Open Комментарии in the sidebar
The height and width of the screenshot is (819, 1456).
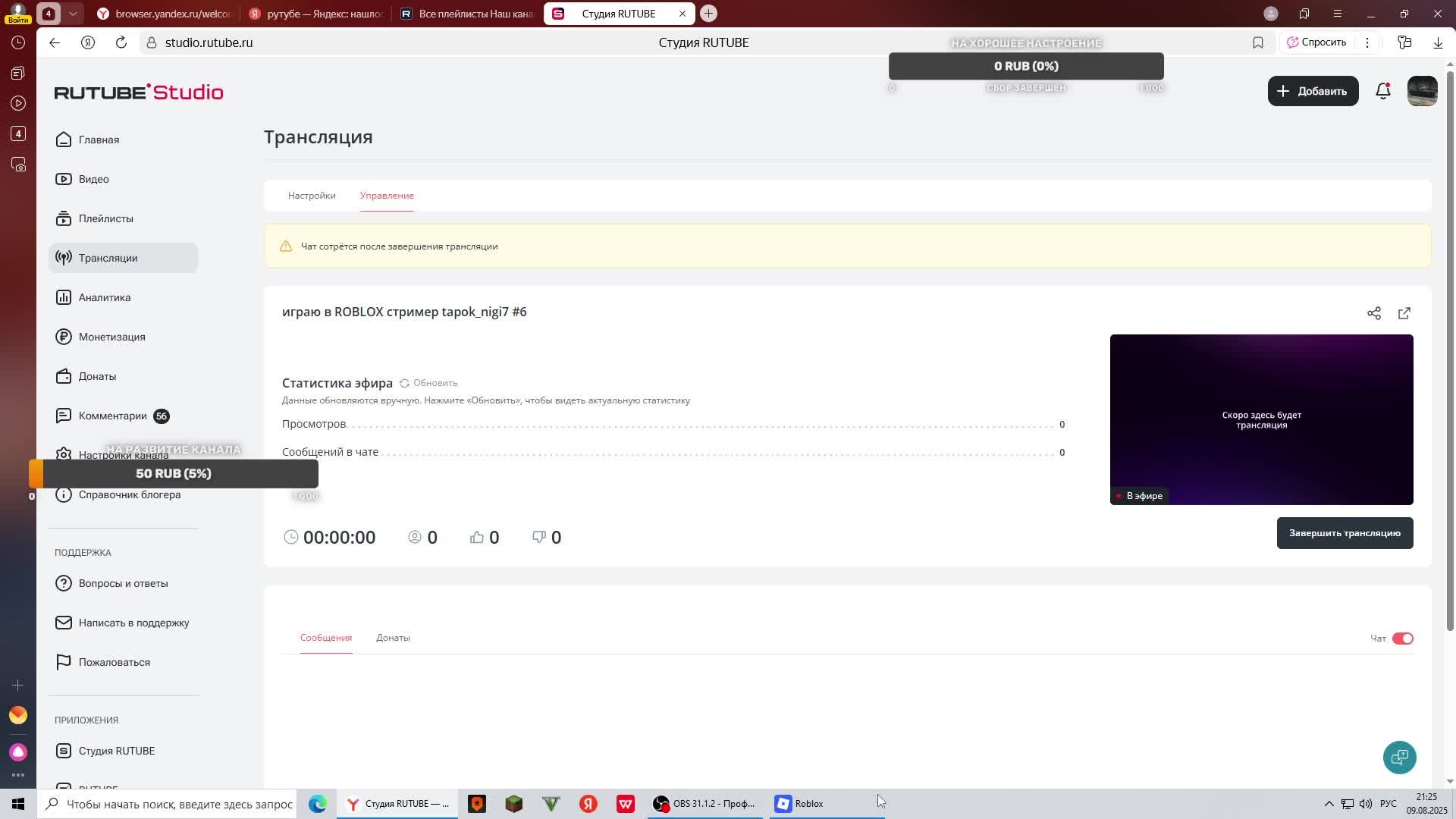[x=112, y=416]
